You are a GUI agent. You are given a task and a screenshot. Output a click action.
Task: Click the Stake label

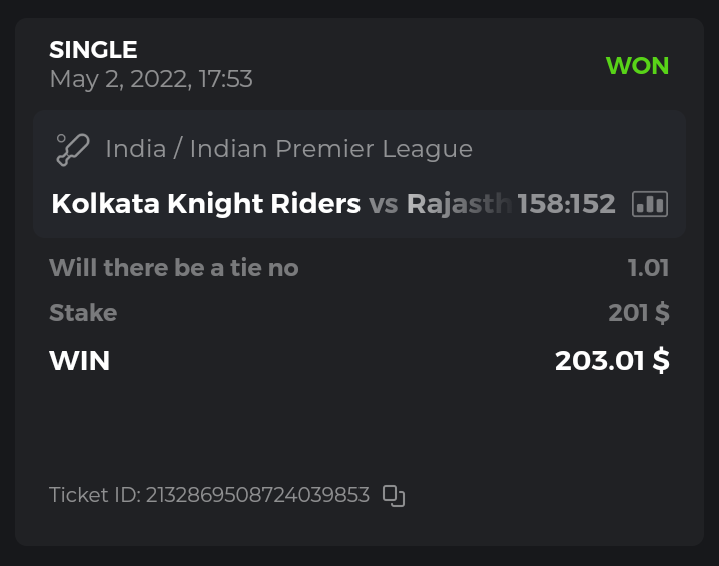point(83,313)
